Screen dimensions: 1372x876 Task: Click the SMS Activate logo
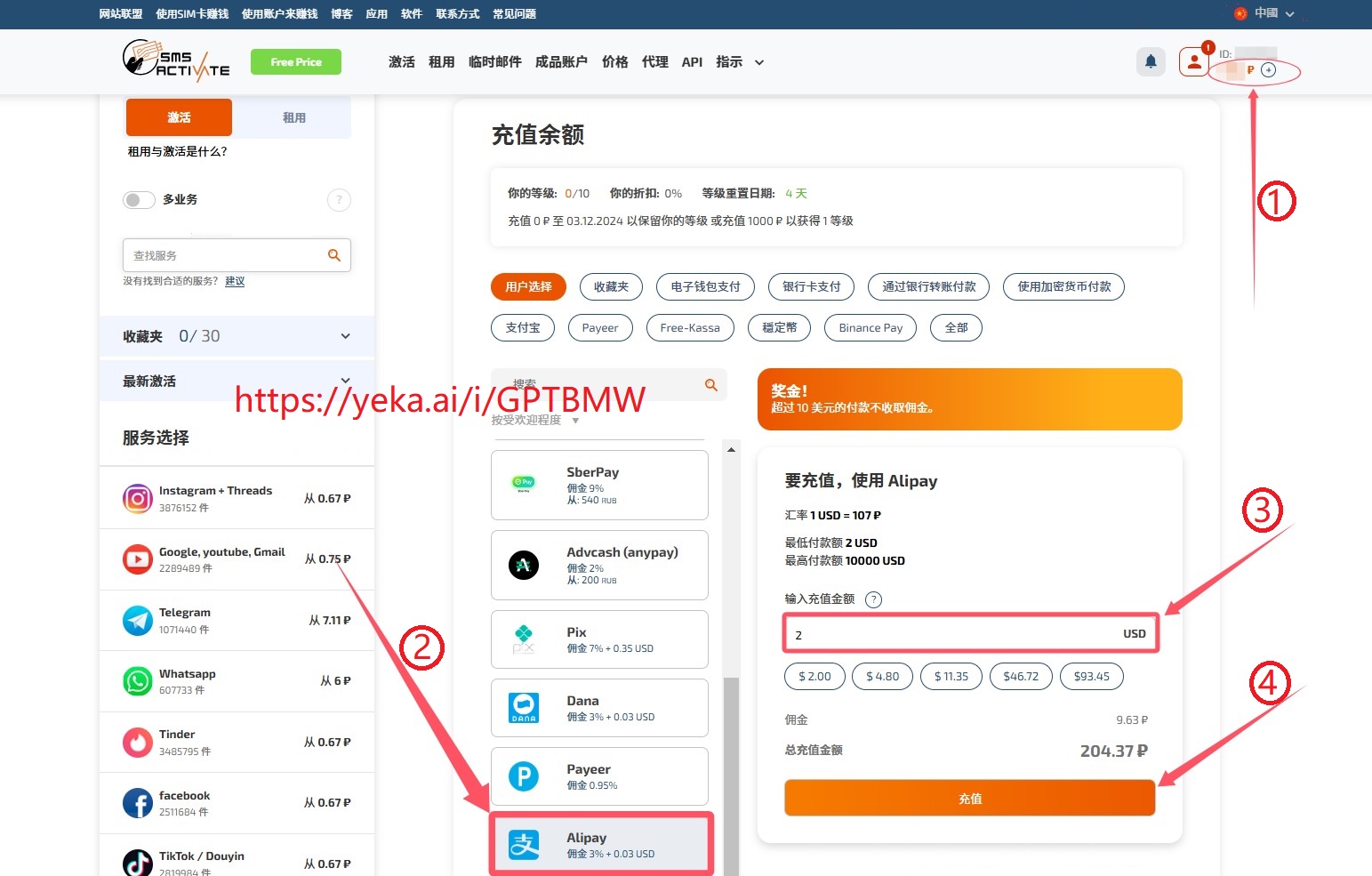pyautogui.click(x=176, y=61)
